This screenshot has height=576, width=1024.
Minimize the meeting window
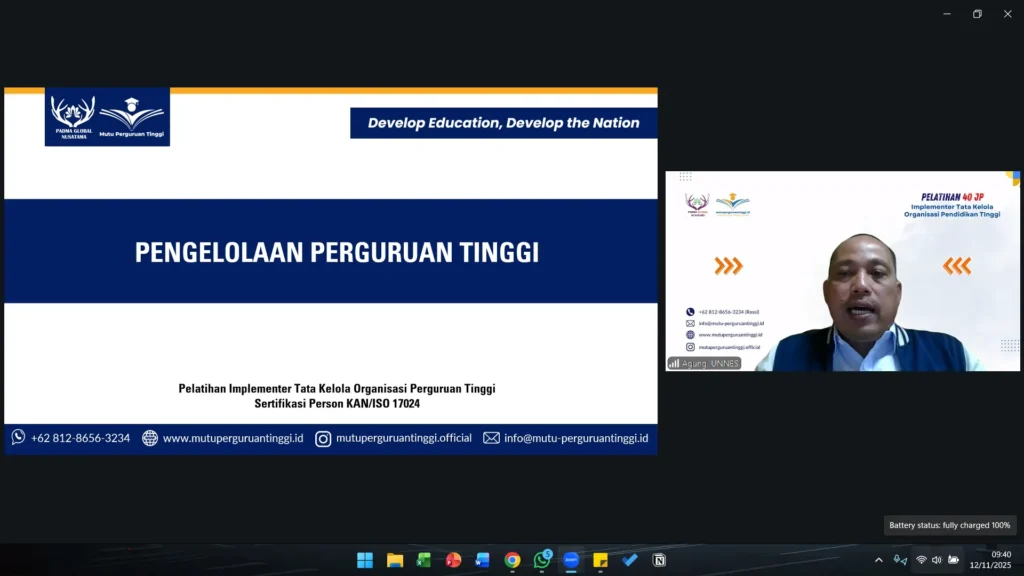click(x=947, y=14)
